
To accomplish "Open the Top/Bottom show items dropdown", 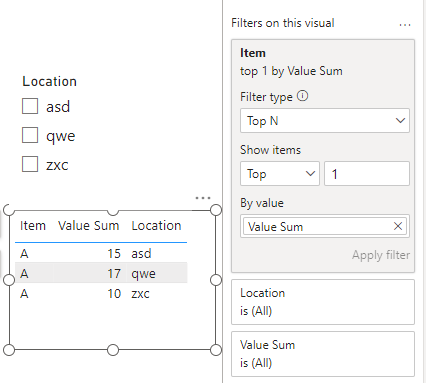I will [x=280, y=174].
